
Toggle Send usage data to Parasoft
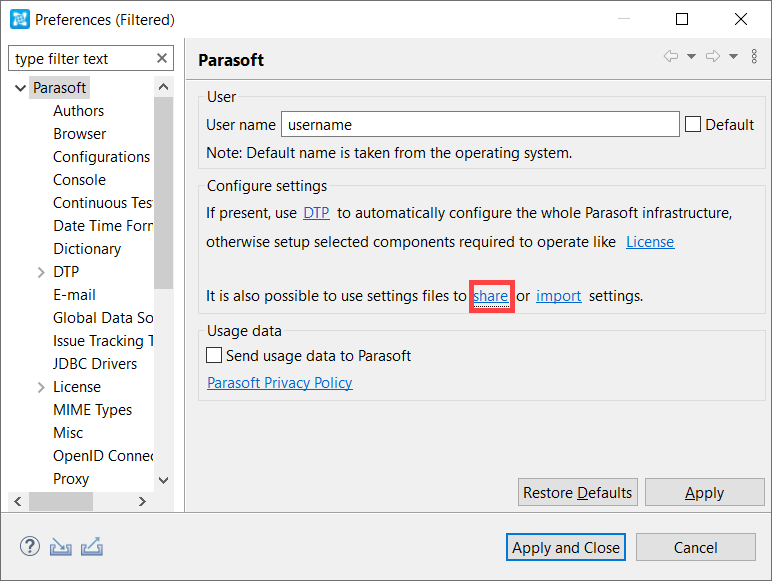(x=214, y=355)
